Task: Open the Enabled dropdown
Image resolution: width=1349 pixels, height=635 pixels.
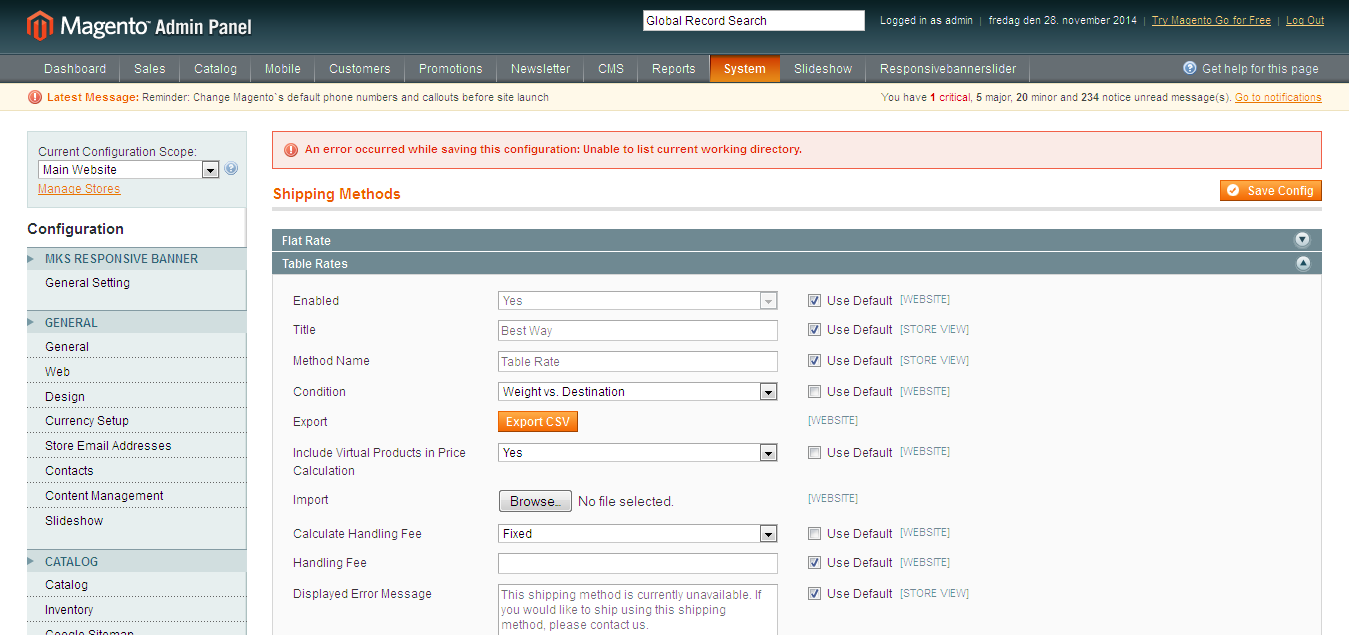Action: pos(638,300)
